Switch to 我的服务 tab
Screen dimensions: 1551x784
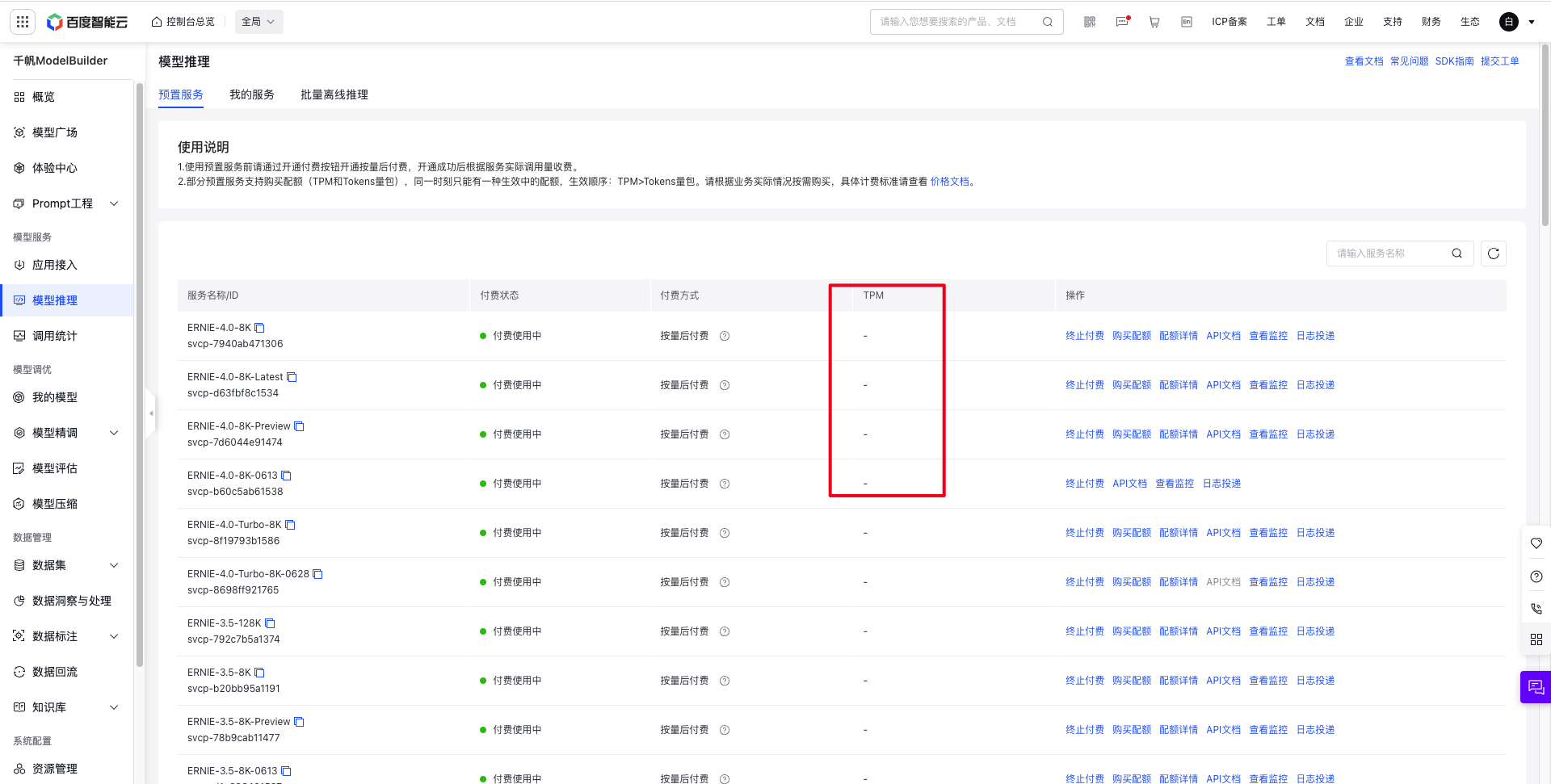252,94
